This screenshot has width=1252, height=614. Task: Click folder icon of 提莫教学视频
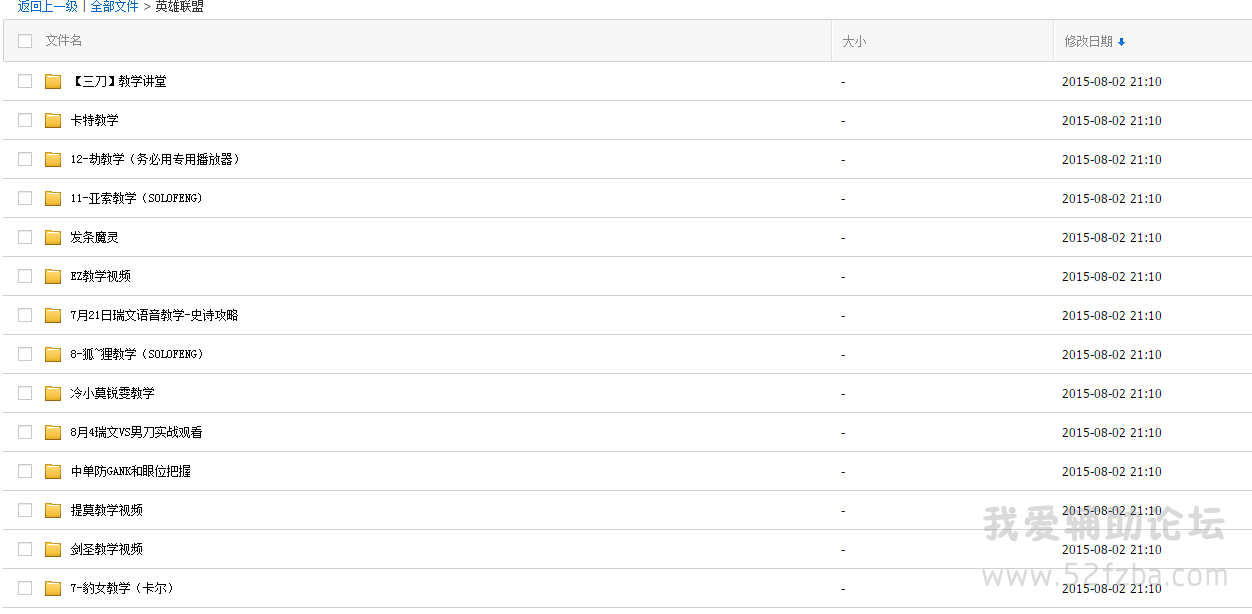[x=53, y=510]
